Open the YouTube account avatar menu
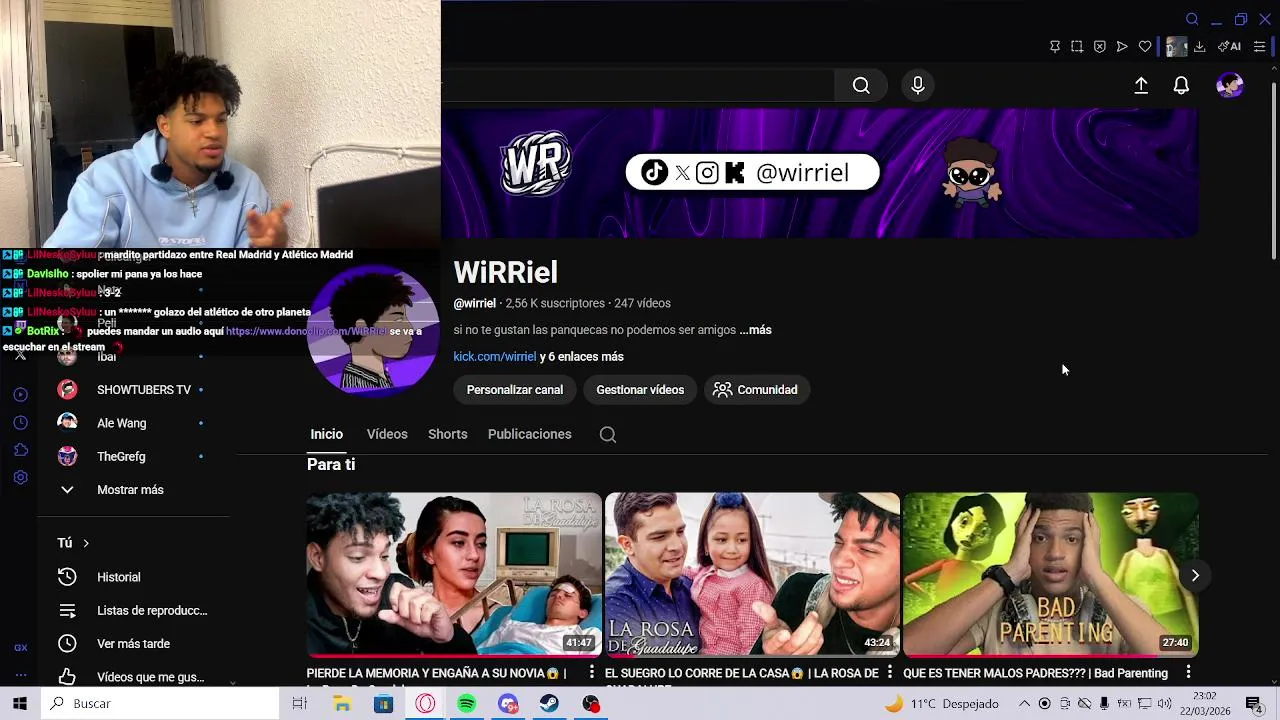The height and width of the screenshot is (720, 1280). [1229, 86]
